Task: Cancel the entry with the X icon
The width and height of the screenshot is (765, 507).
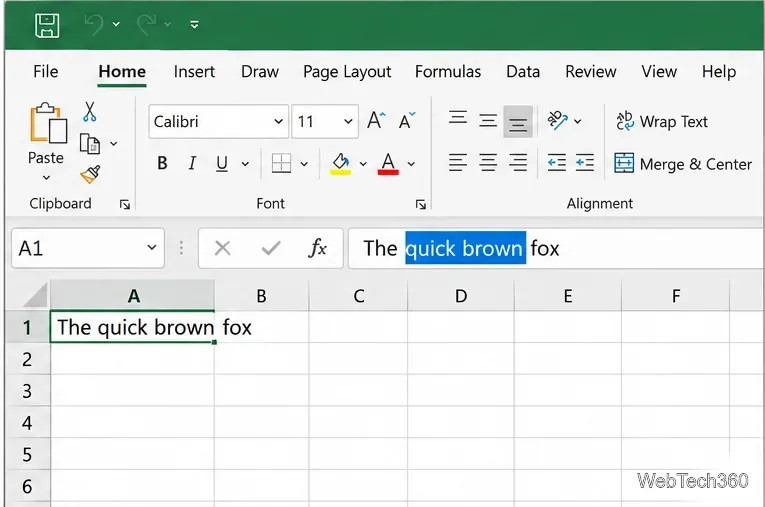Action: click(222, 248)
